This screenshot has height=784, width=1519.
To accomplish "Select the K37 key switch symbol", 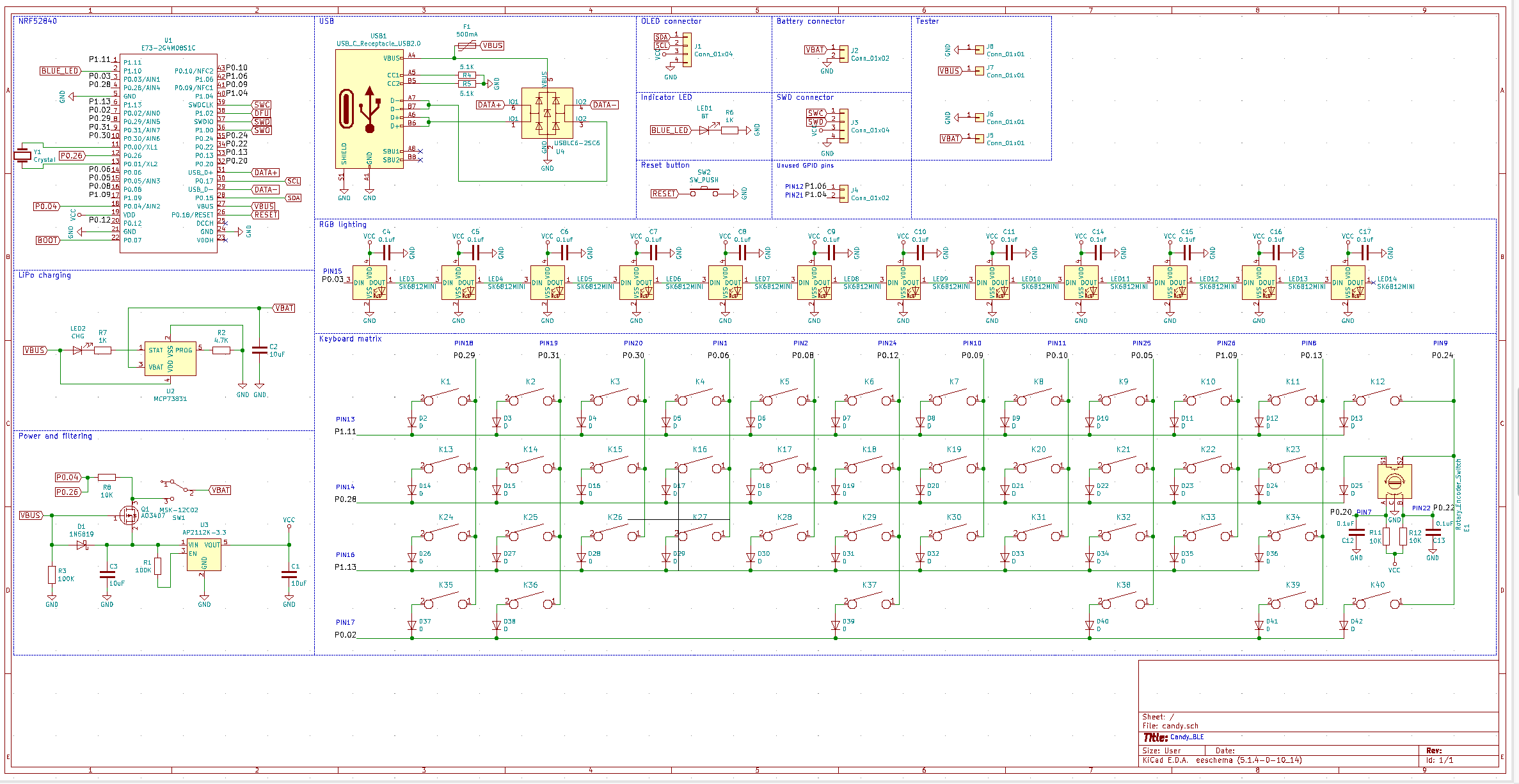I will [870, 601].
